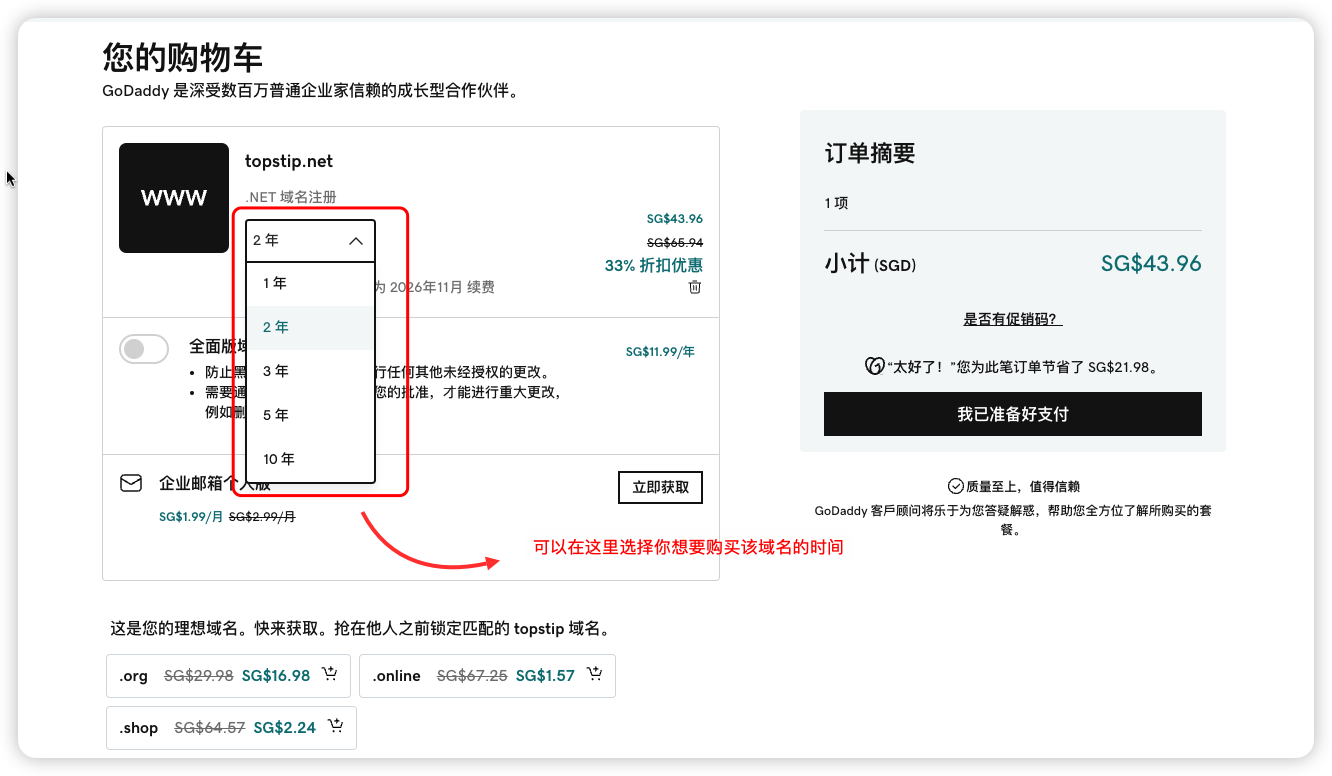This screenshot has height=776, width=1332.
Task: Click the .org SG$16.98 offer
Action: (x=228, y=676)
